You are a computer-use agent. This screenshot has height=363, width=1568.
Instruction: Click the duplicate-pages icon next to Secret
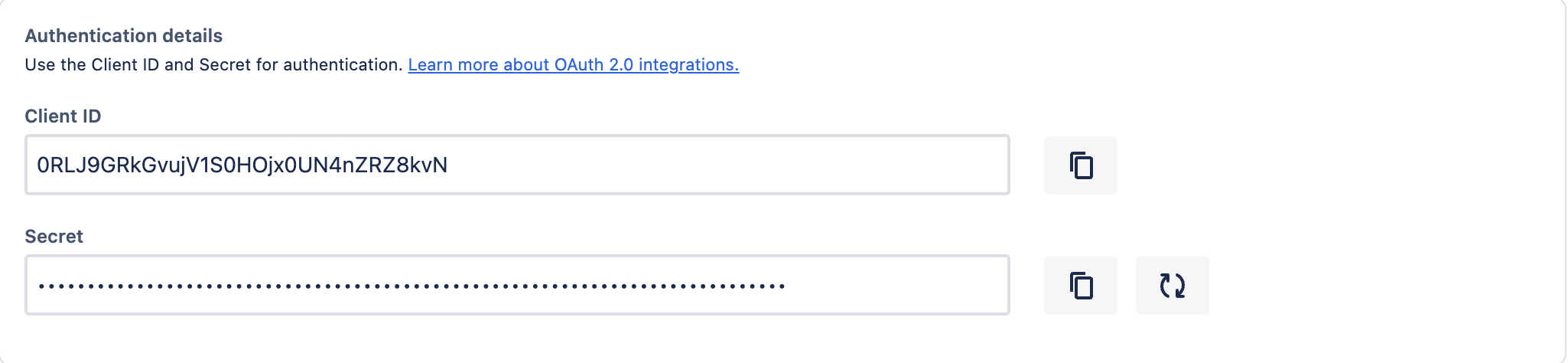[1080, 286]
